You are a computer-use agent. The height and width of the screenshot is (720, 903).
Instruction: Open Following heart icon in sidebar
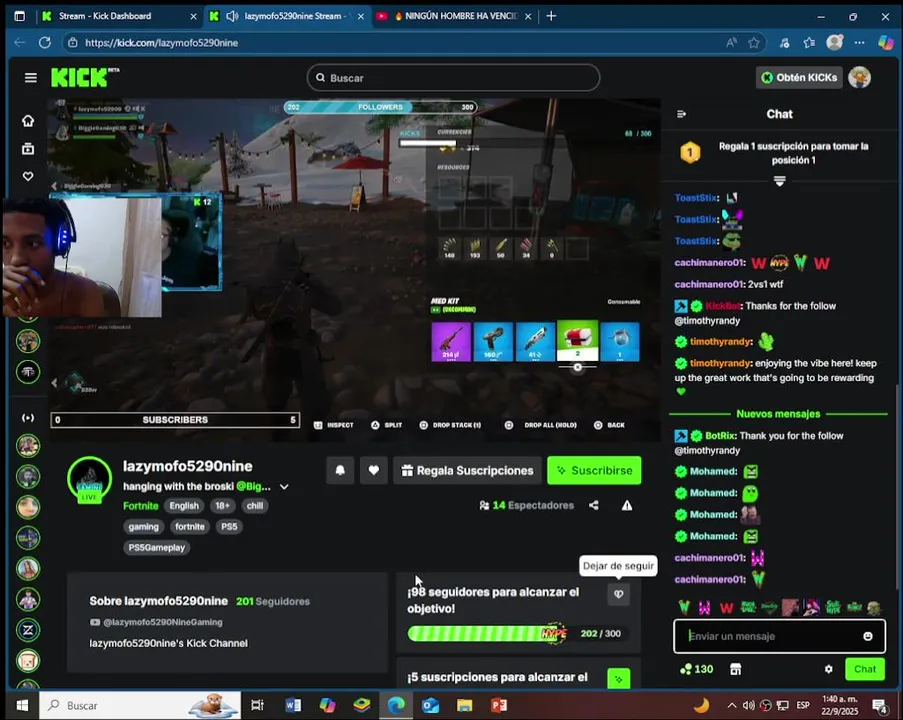tap(28, 176)
